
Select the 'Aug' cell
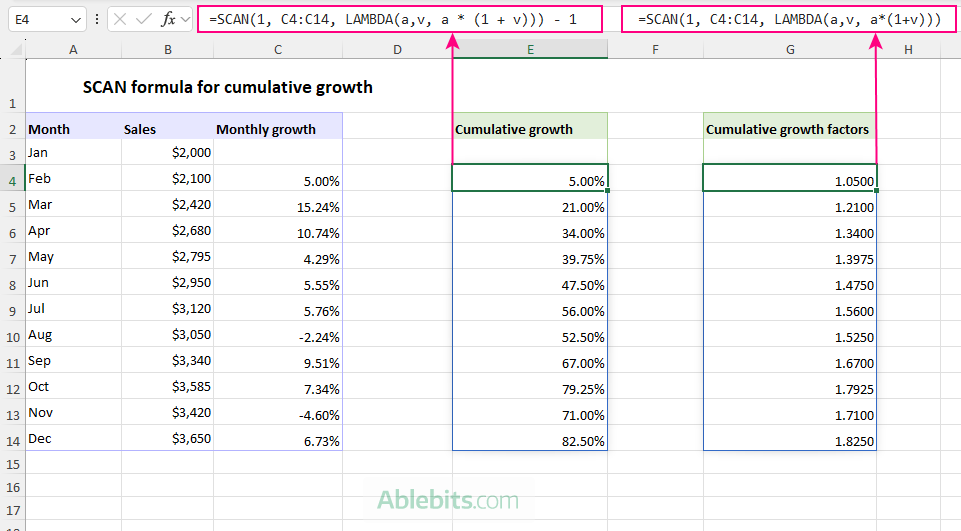[x=74, y=334]
